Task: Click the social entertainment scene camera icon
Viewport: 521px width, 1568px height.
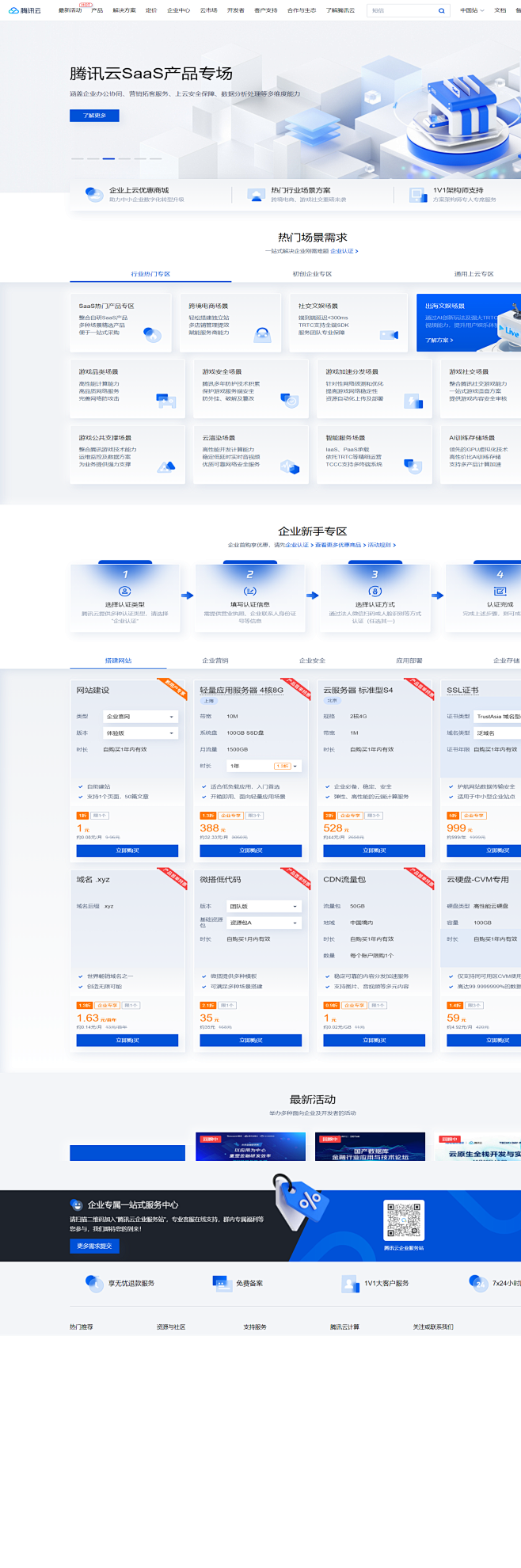Action: (389, 335)
